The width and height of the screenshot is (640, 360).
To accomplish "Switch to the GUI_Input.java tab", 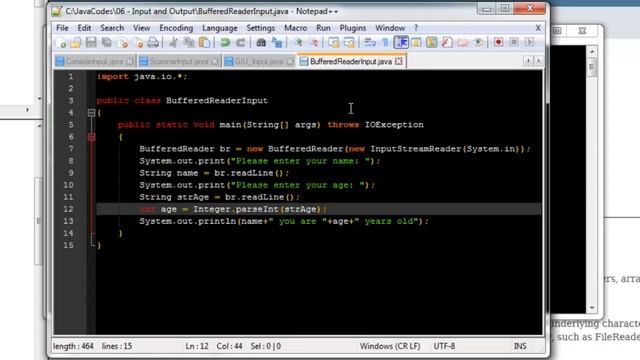I will coord(259,61).
